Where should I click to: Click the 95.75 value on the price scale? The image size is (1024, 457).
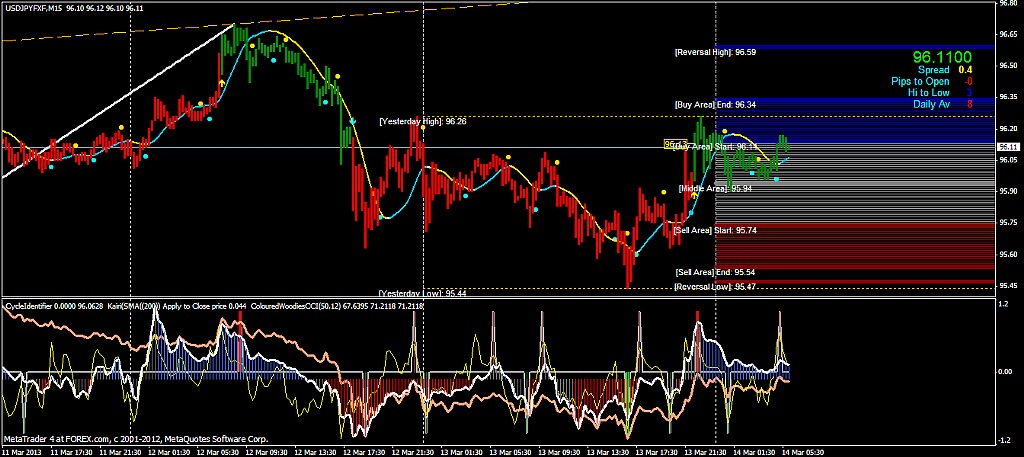1008,222
